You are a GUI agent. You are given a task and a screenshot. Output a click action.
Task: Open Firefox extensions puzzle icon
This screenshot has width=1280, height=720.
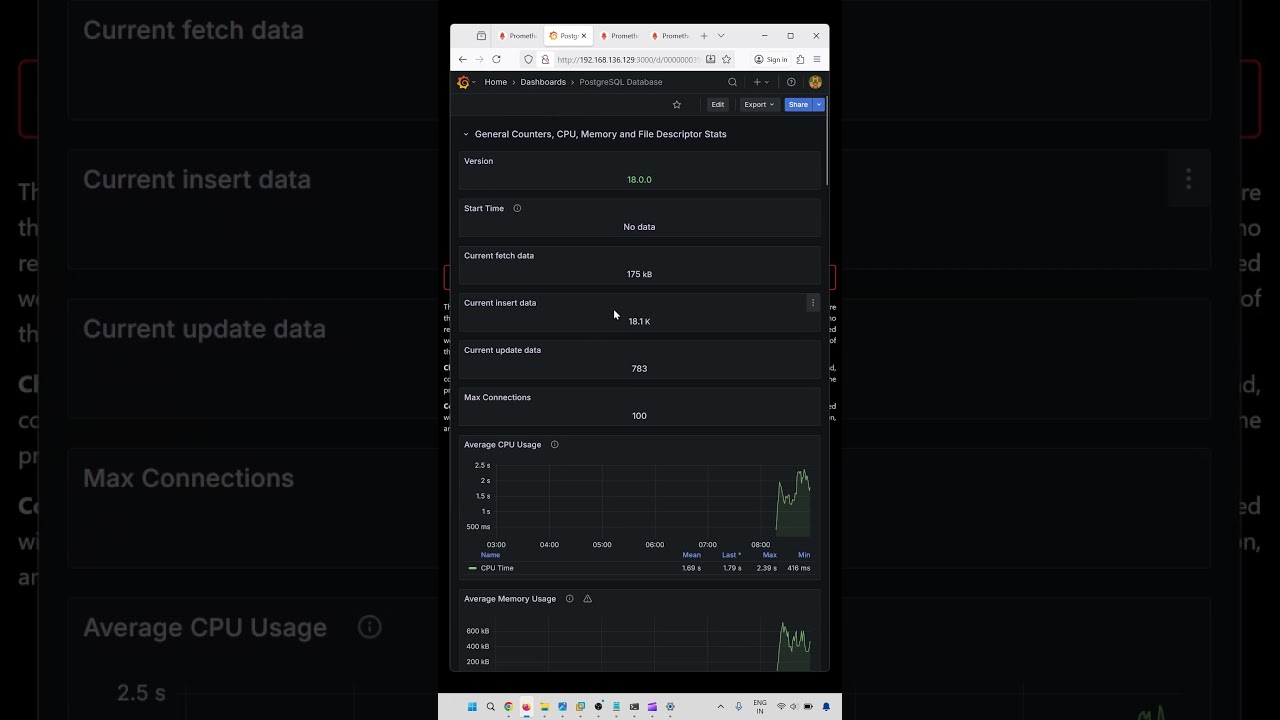coord(800,59)
